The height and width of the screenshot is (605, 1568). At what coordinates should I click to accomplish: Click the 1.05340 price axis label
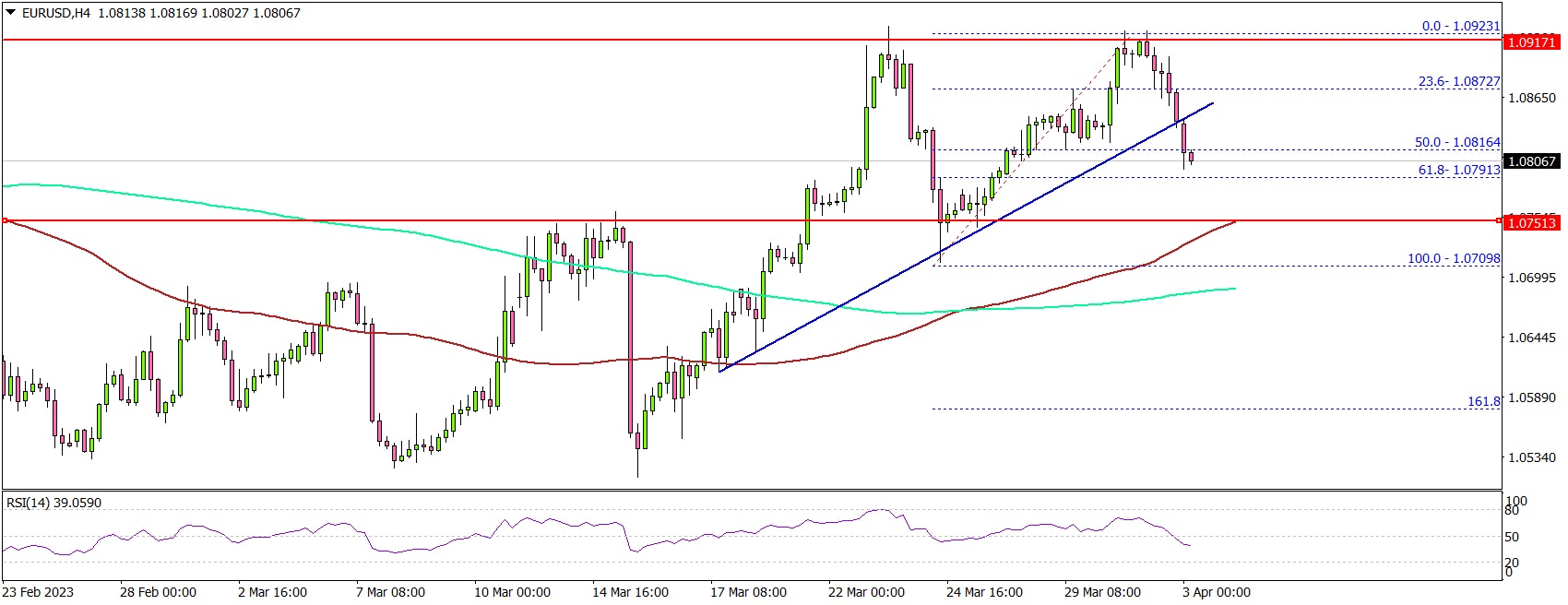pos(1530,458)
